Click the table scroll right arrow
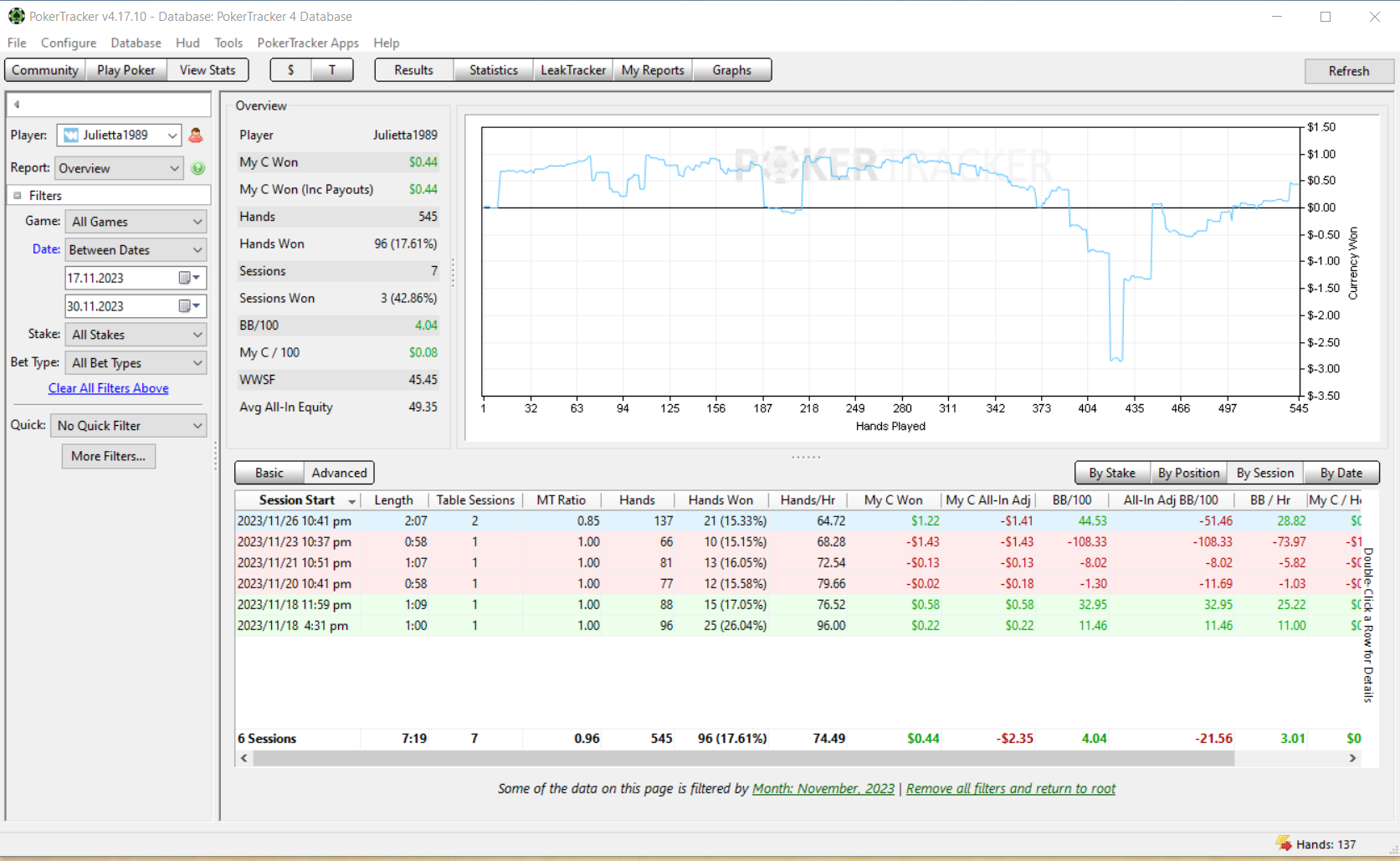Image resolution: width=1400 pixels, height=861 pixels. 1352,758
